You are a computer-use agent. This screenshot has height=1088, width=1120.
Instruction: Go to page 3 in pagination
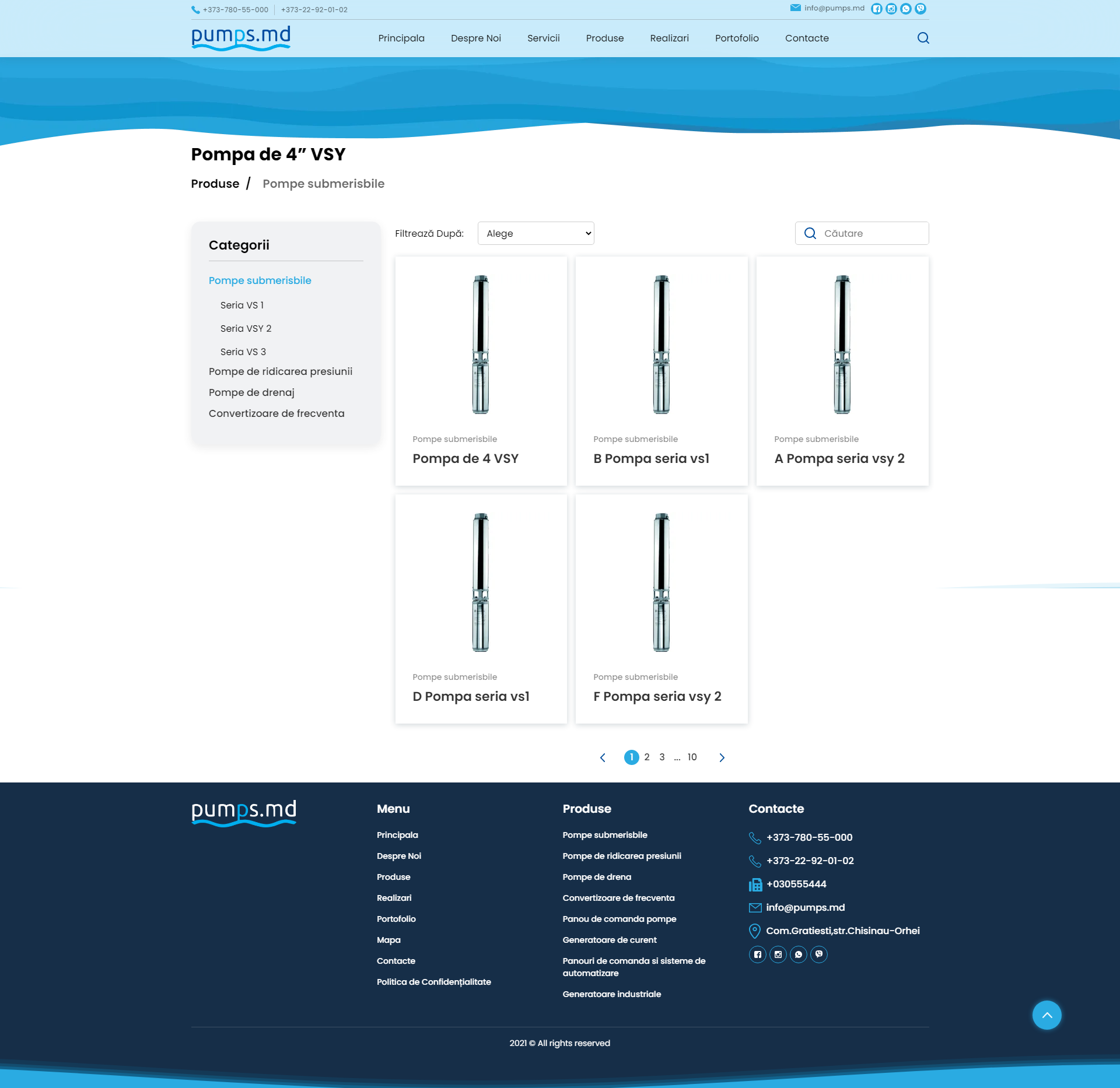coord(661,757)
